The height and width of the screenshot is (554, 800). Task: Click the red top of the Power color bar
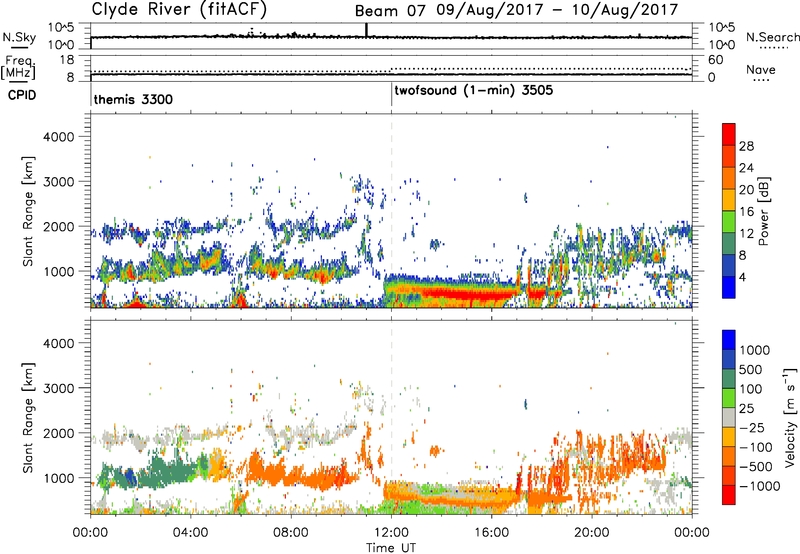729,134
